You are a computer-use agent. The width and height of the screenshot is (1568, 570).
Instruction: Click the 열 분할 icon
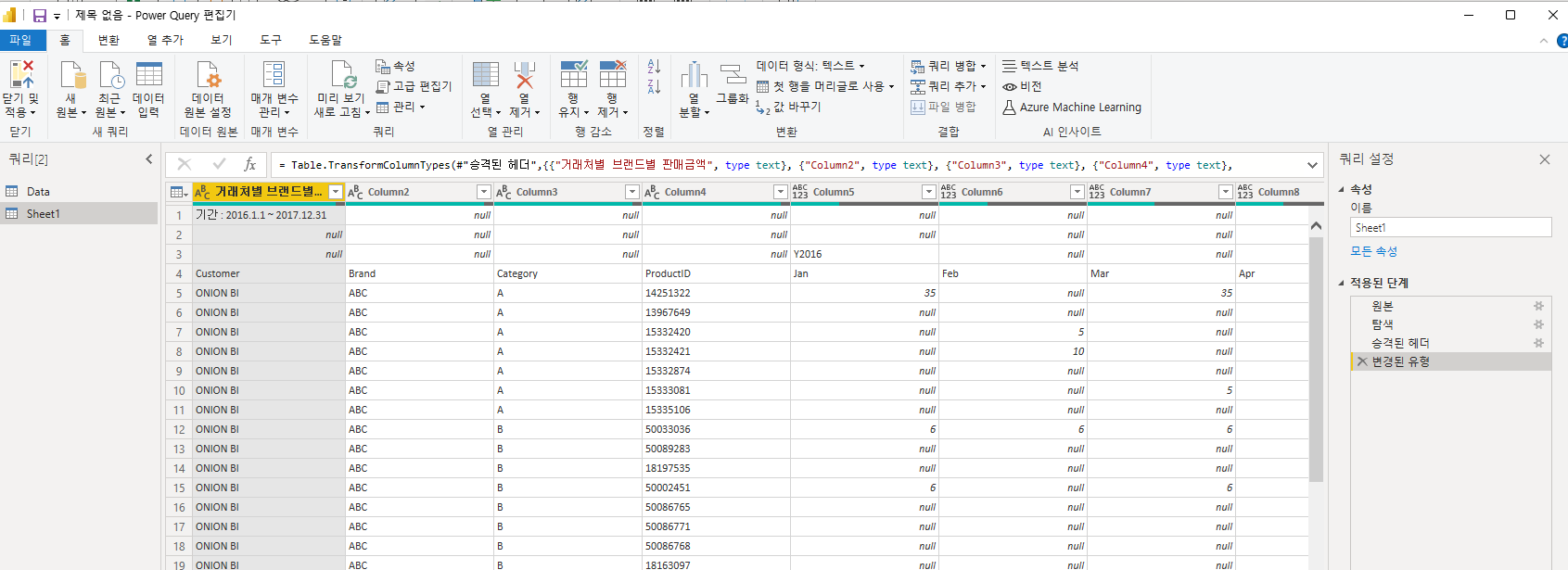click(695, 74)
